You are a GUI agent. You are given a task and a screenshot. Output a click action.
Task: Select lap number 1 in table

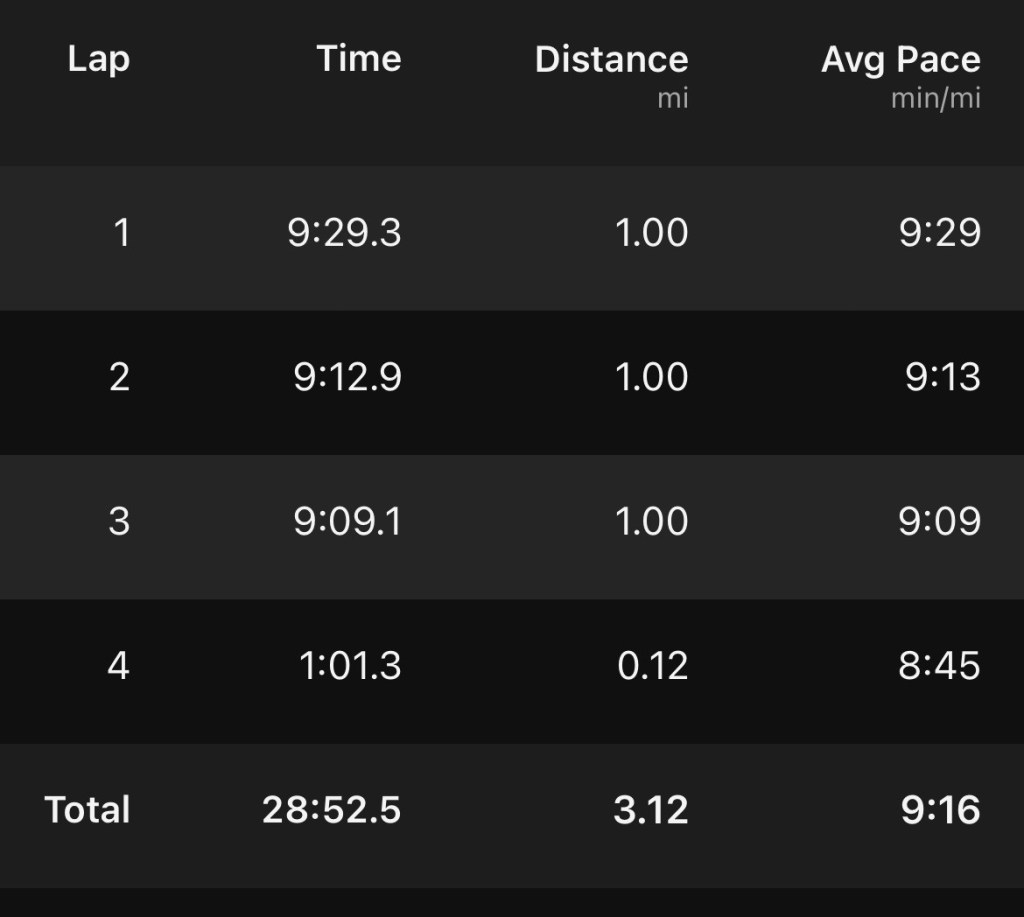pos(122,233)
